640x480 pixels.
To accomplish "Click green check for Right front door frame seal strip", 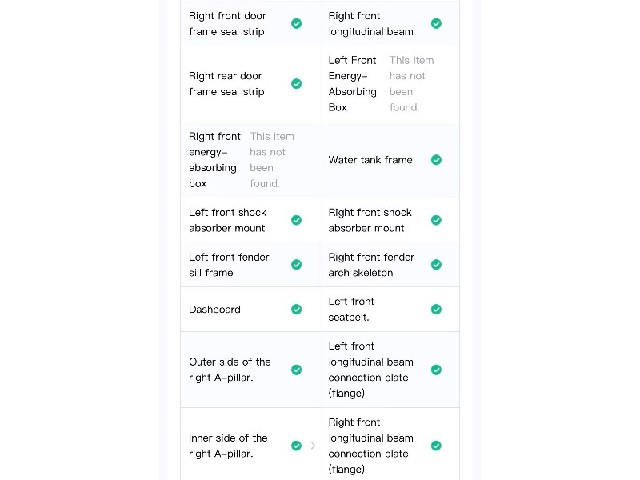I will [297, 24].
